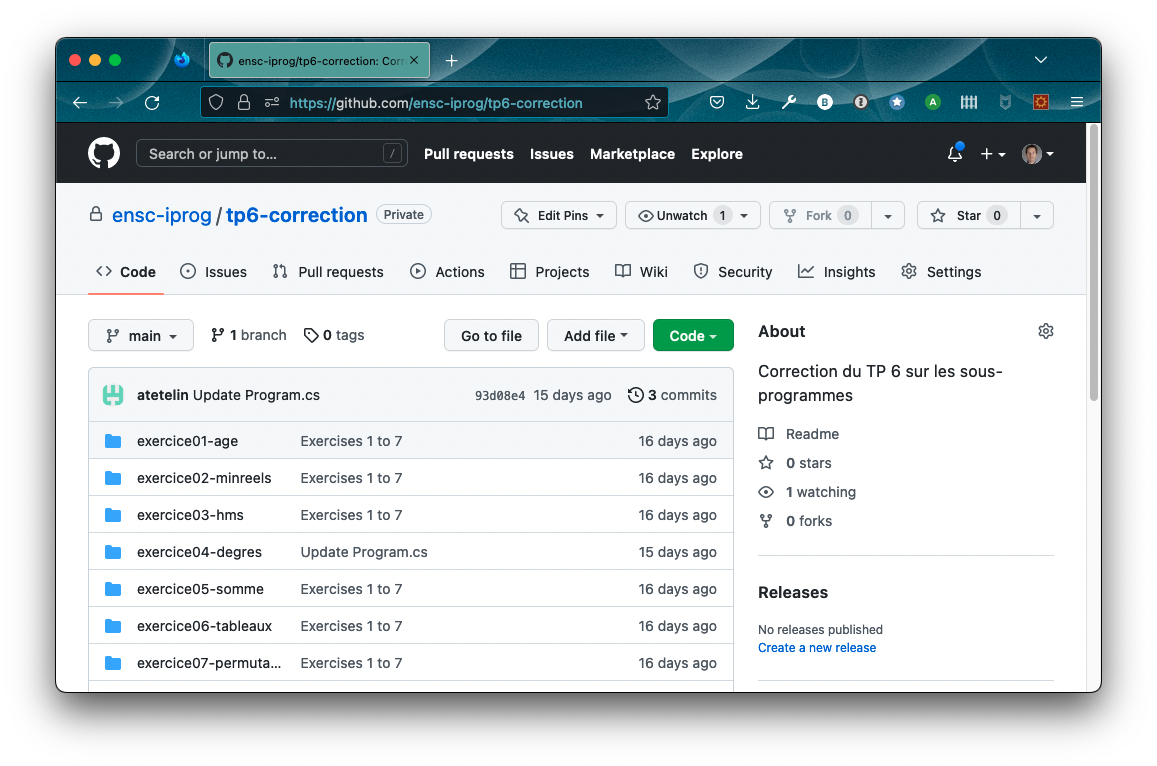Open the Add file dropdown
This screenshot has width=1157, height=766.
pyautogui.click(x=595, y=336)
